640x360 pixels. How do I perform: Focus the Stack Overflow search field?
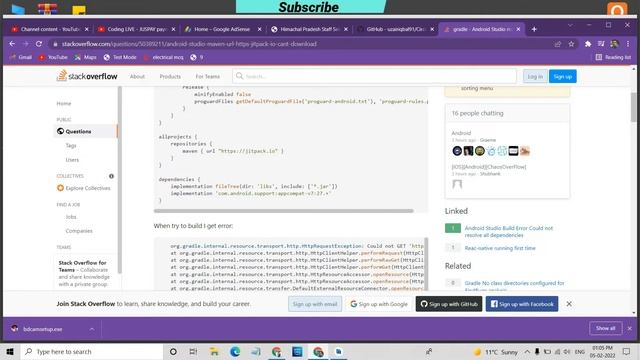[x=374, y=76]
